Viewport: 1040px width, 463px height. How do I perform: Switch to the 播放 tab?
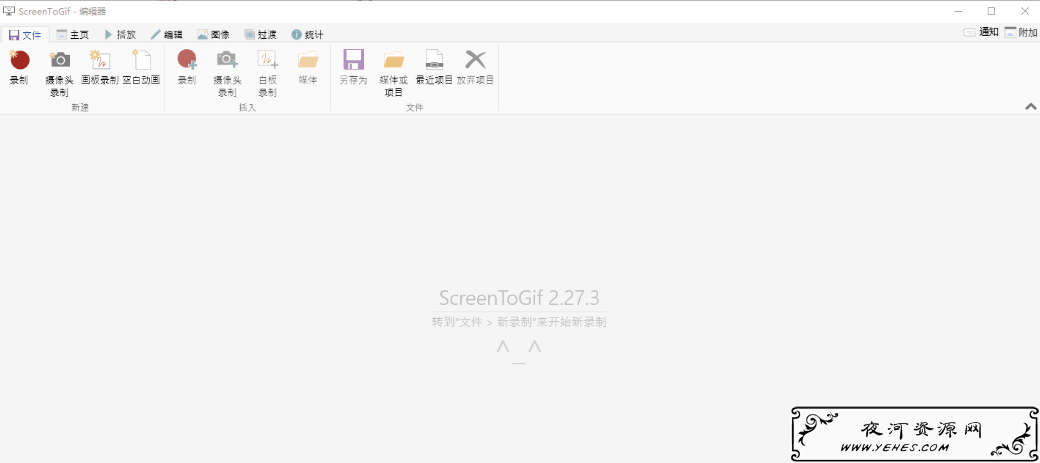coord(120,34)
